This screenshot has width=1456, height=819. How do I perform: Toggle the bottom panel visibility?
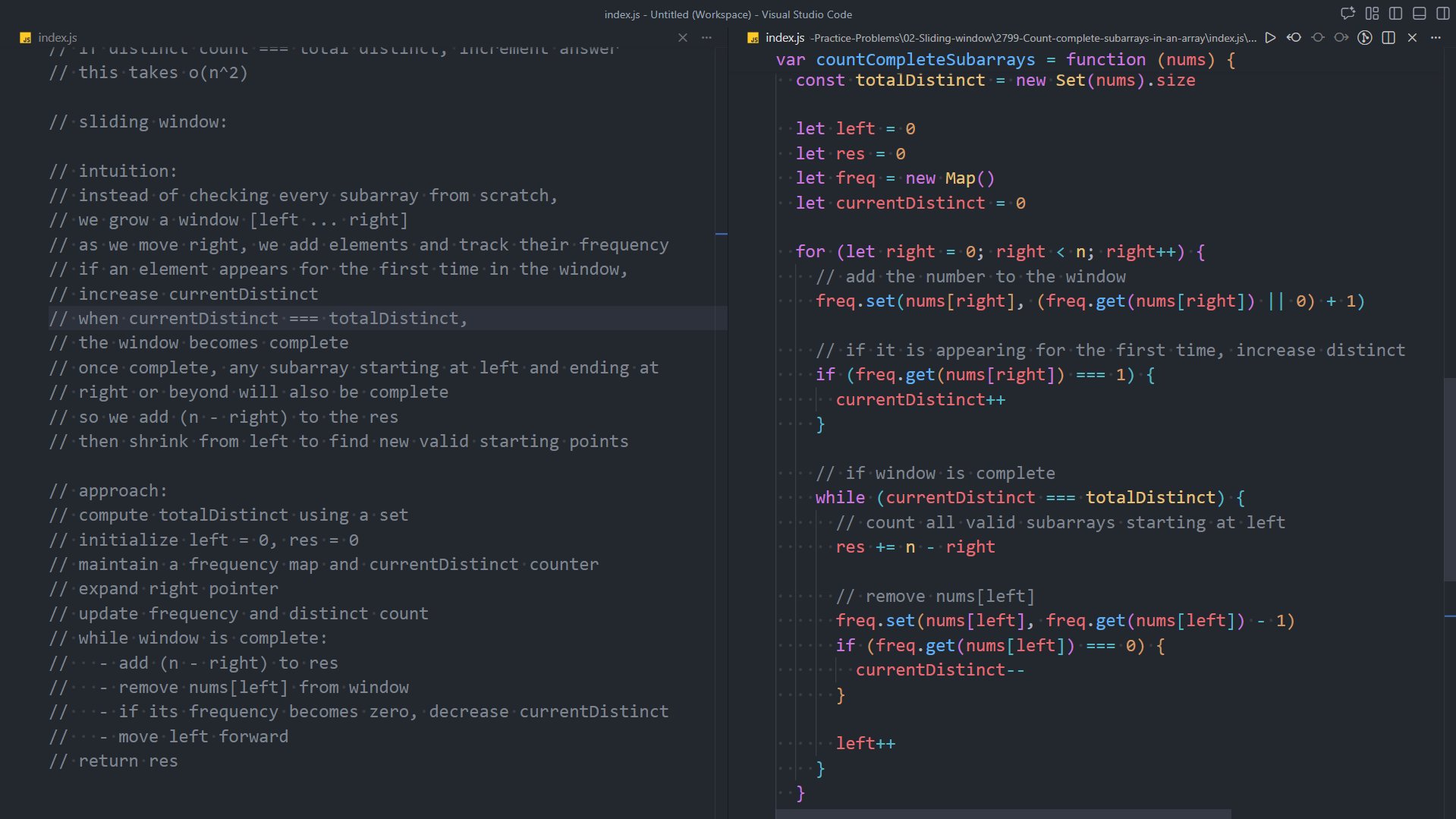click(x=1419, y=14)
